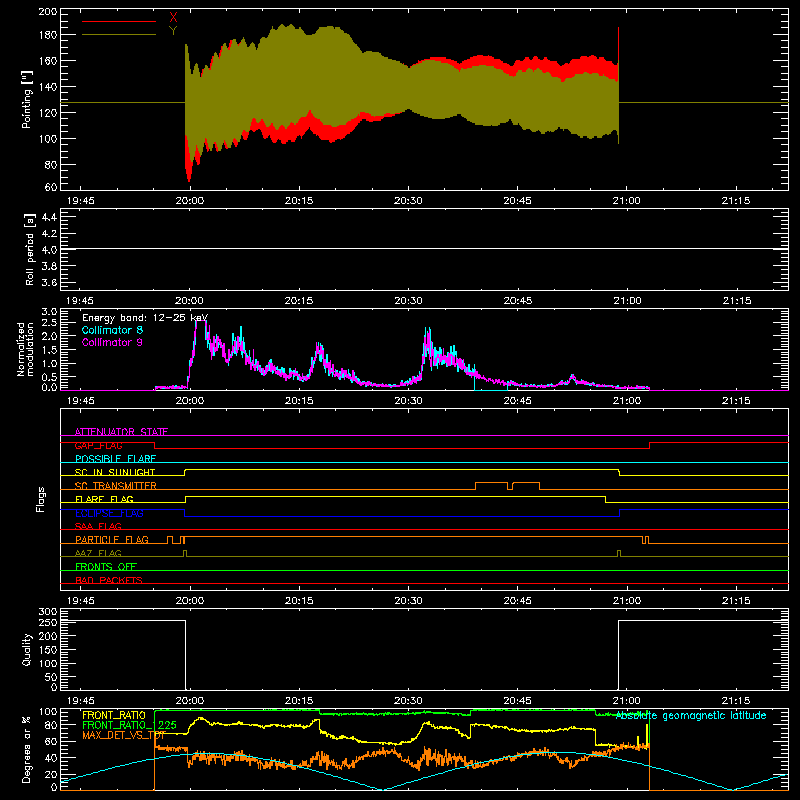Select the SAA_FLAG label
800x800 pixels.
(98, 526)
